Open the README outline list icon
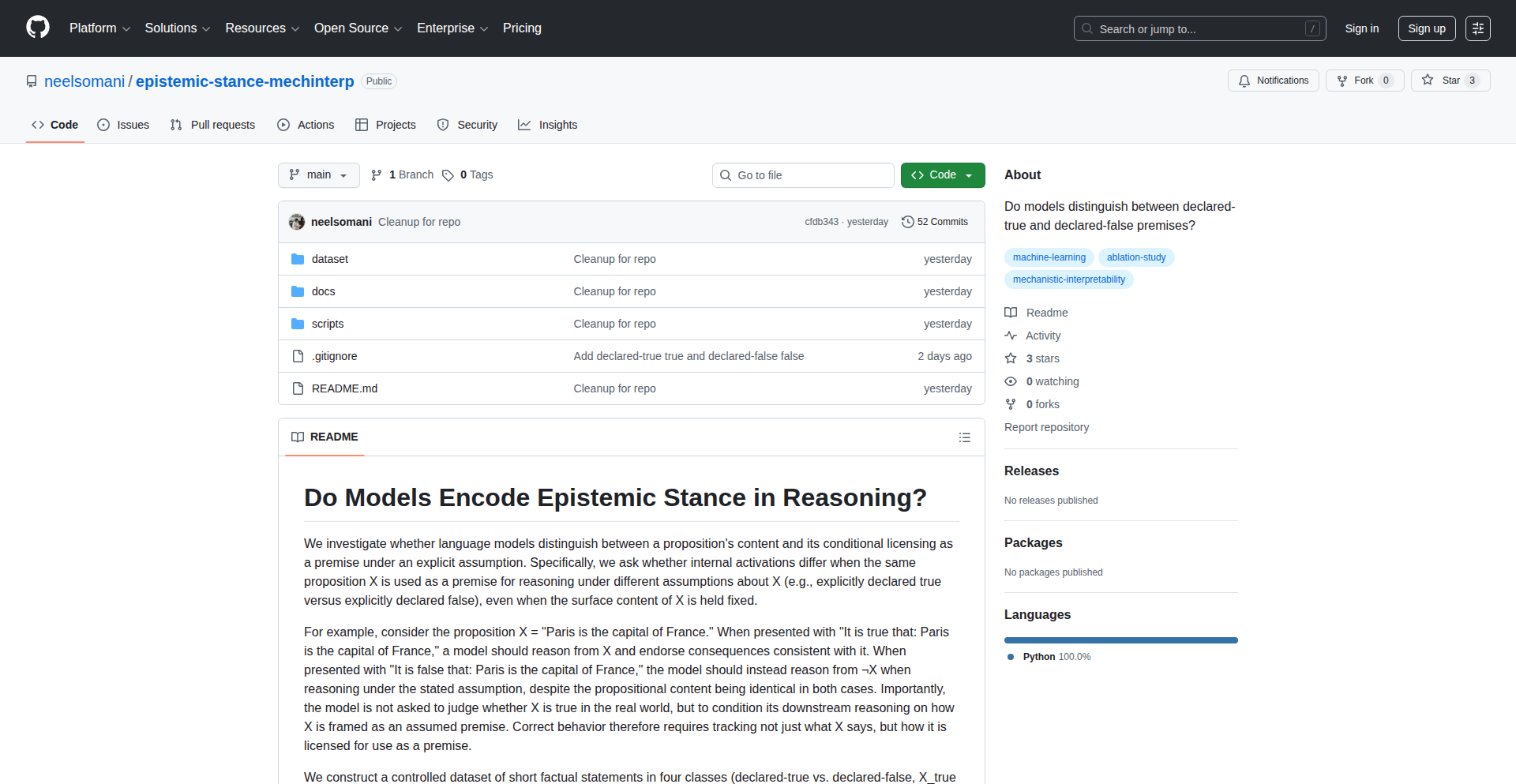Viewport: 1516px width, 784px height. (x=965, y=437)
